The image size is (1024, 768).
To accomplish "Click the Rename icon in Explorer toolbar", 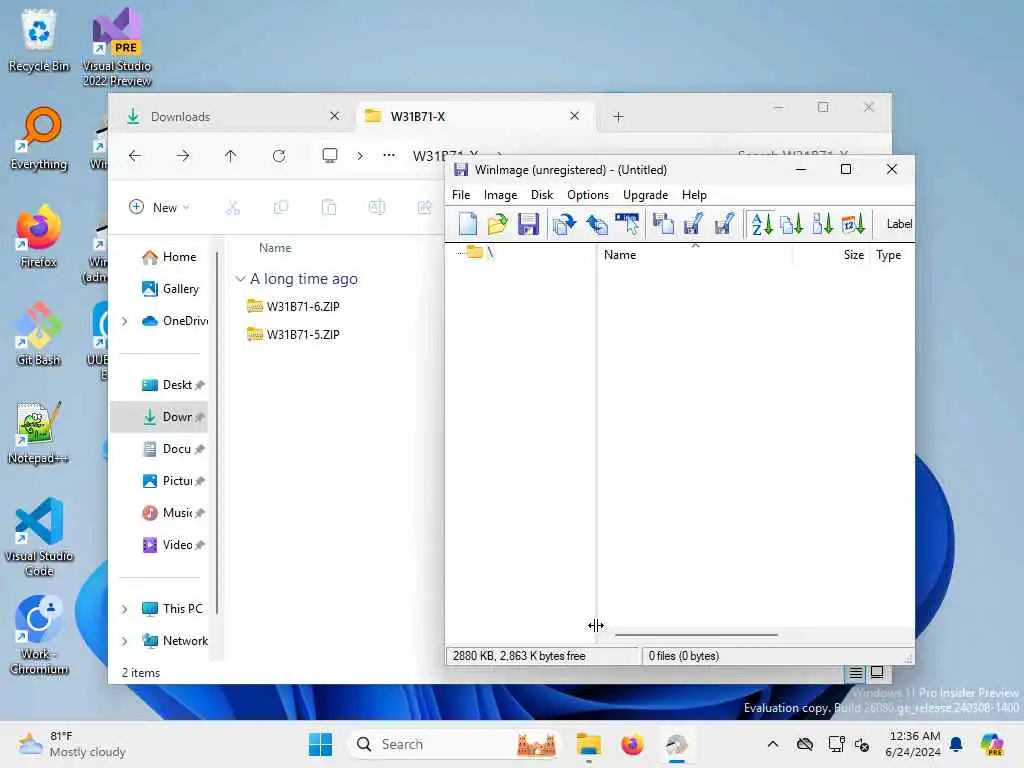I will (x=377, y=208).
